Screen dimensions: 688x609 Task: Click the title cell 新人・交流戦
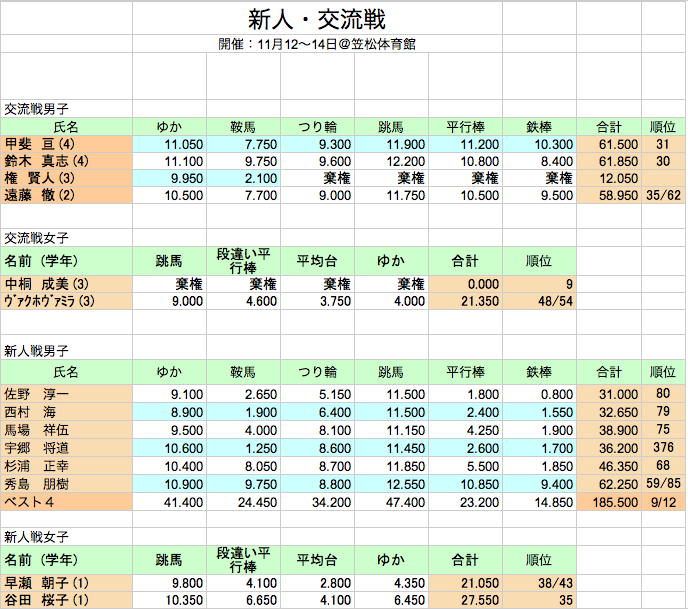(316, 19)
